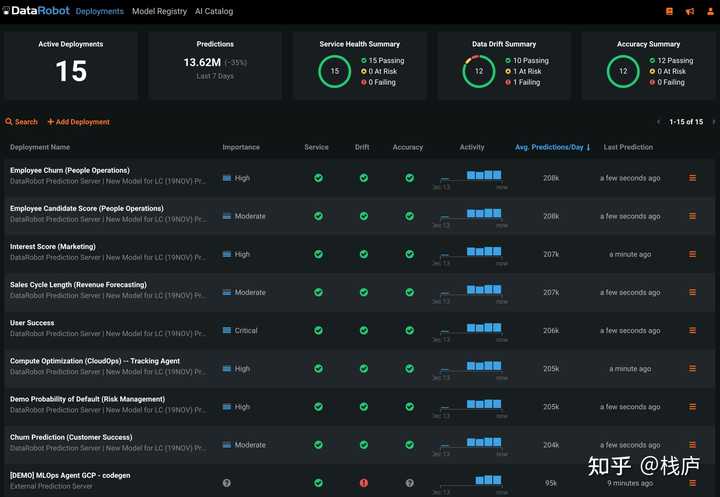720x497 pixels.
Task: Go to next page arrow beside 1-15 of 15
Action: [713, 122]
